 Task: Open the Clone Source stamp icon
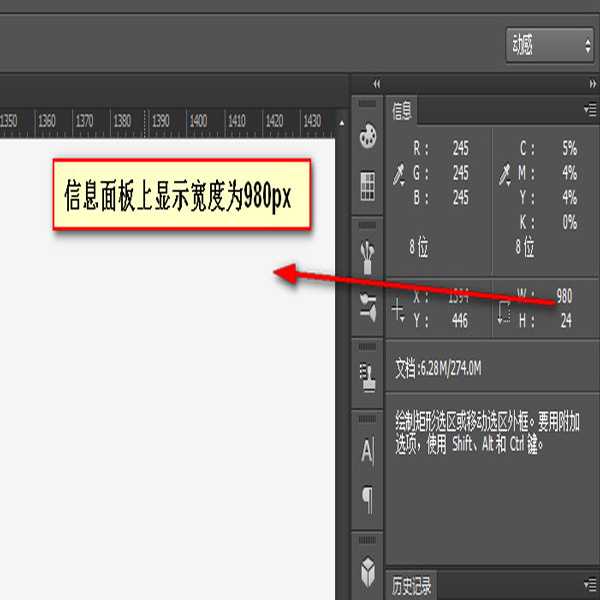click(x=368, y=378)
